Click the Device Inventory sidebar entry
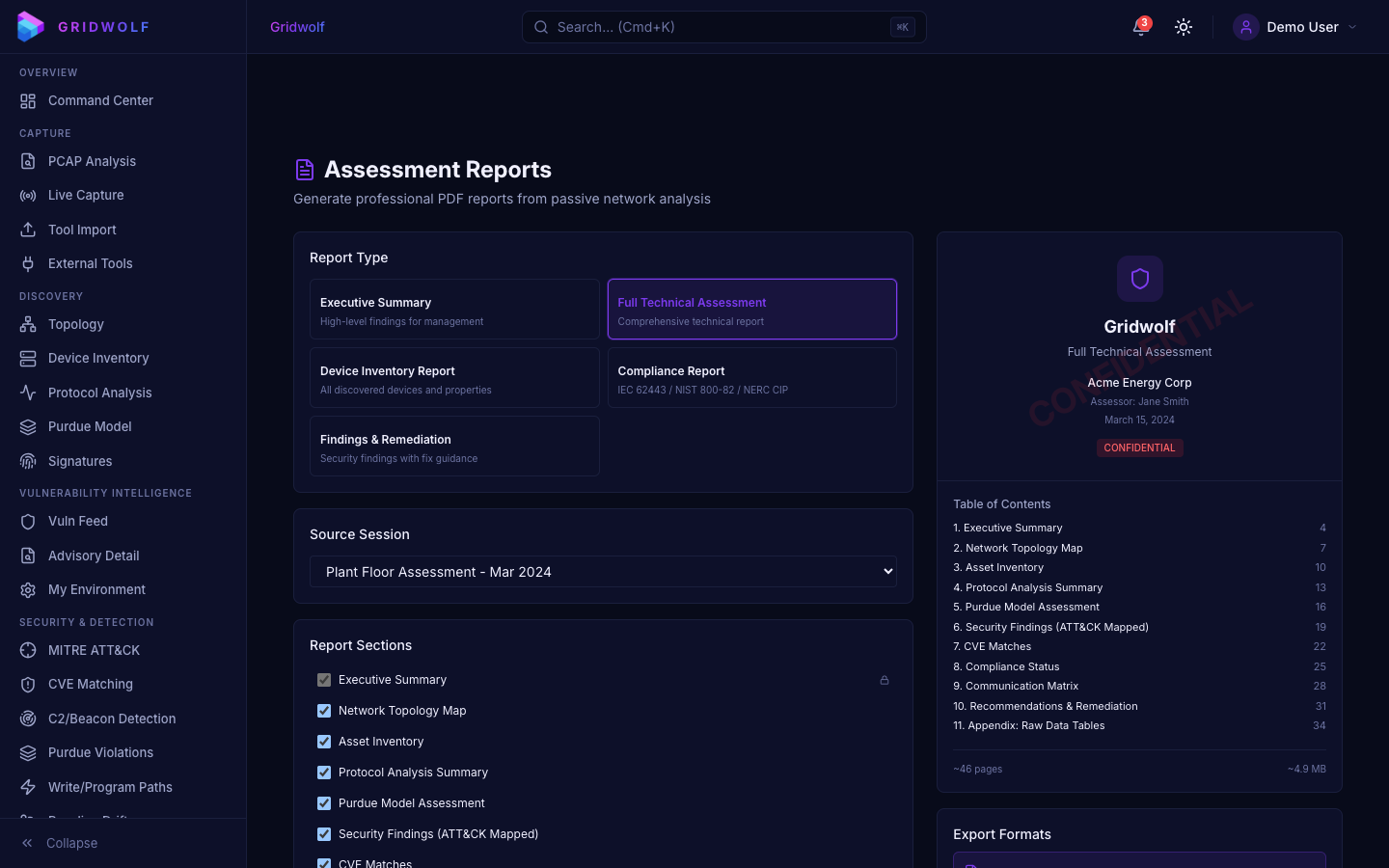Screen dimensions: 1389x868 98,358
